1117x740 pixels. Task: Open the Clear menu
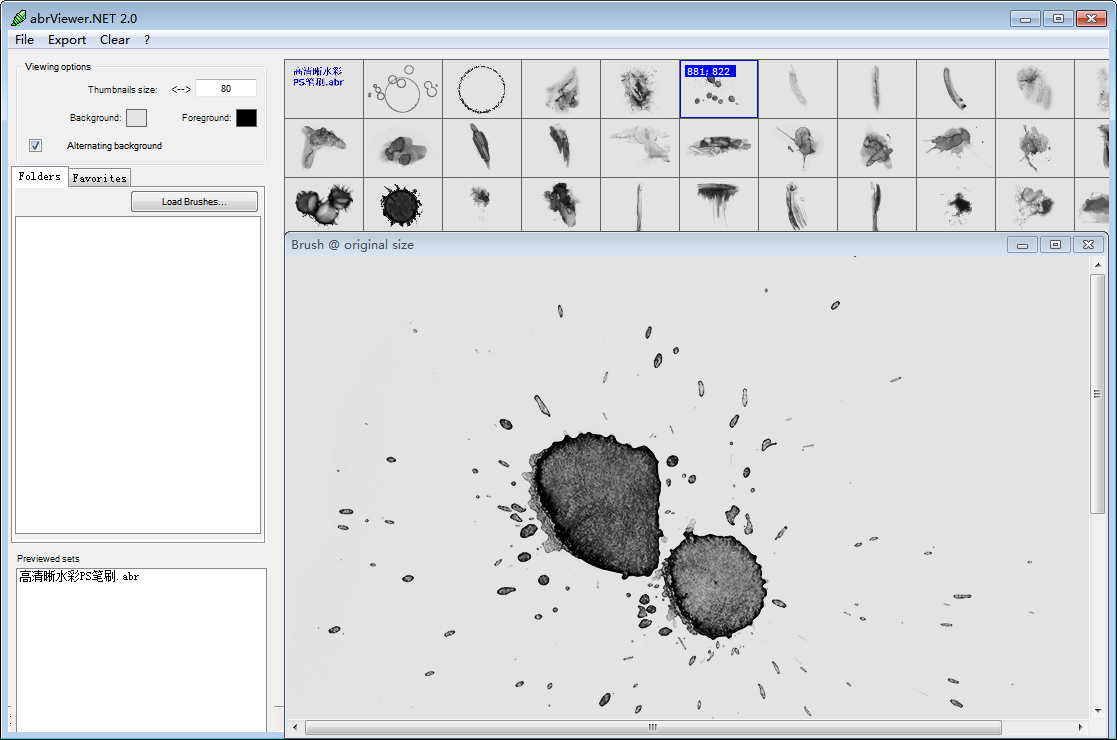pyautogui.click(x=115, y=40)
